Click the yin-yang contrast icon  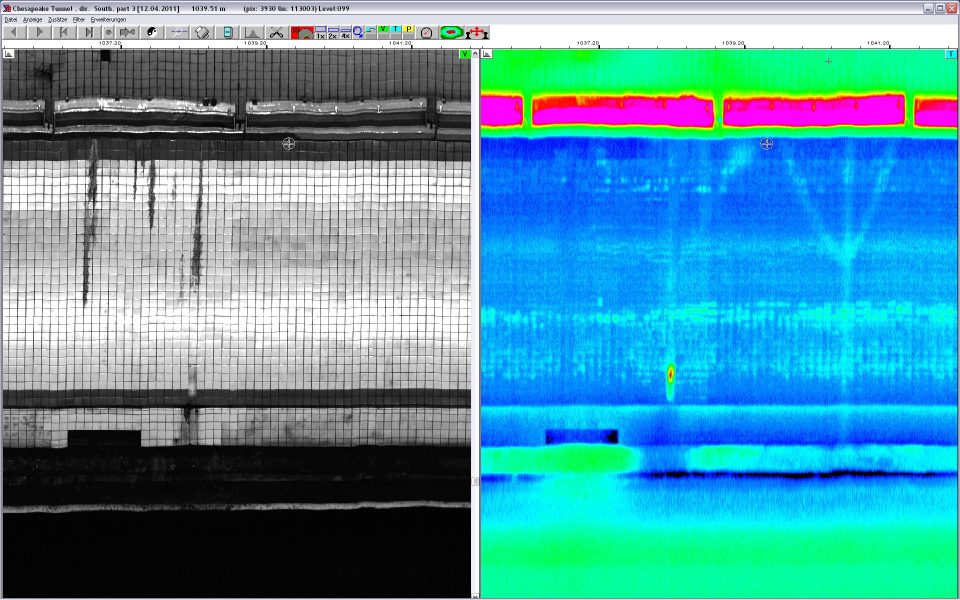(153, 32)
